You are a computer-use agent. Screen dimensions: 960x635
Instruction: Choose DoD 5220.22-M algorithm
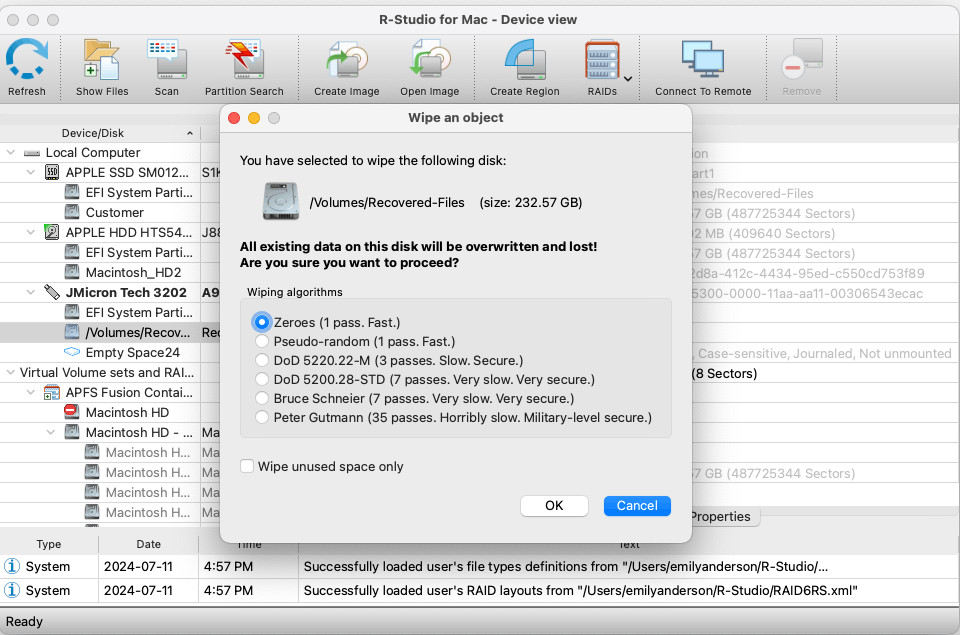point(262,360)
